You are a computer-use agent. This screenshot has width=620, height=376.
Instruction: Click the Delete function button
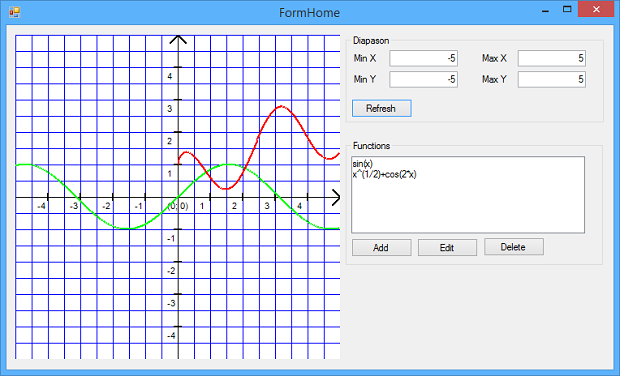pyautogui.click(x=514, y=247)
